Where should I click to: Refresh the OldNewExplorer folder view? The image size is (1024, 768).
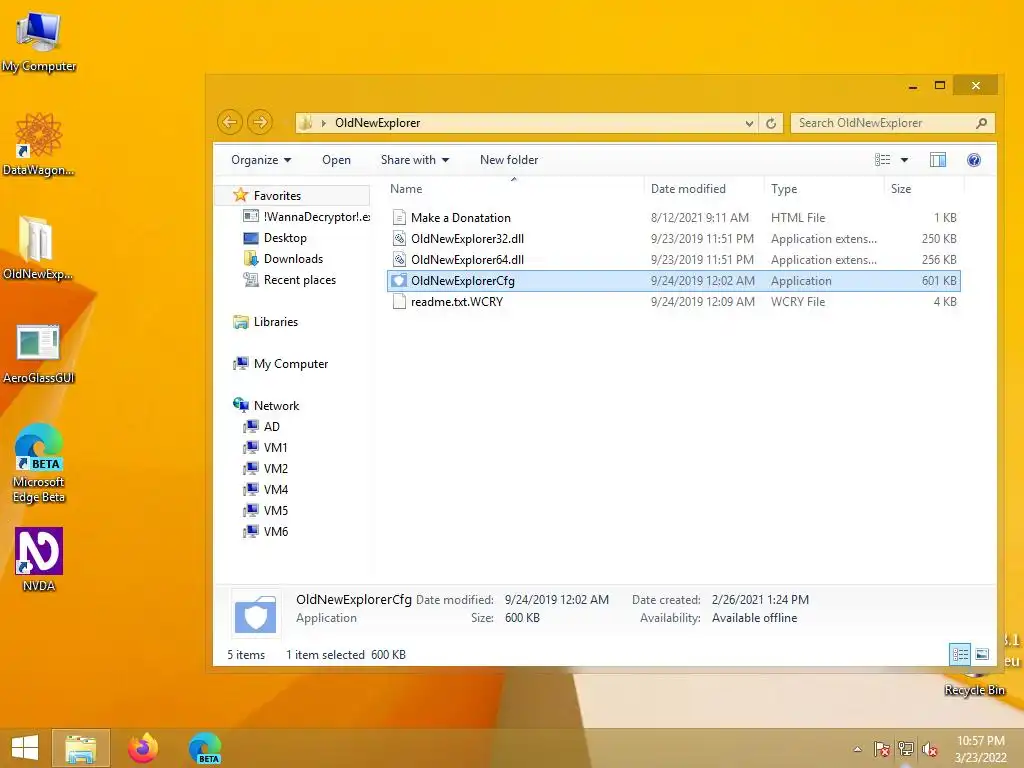click(771, 123)
